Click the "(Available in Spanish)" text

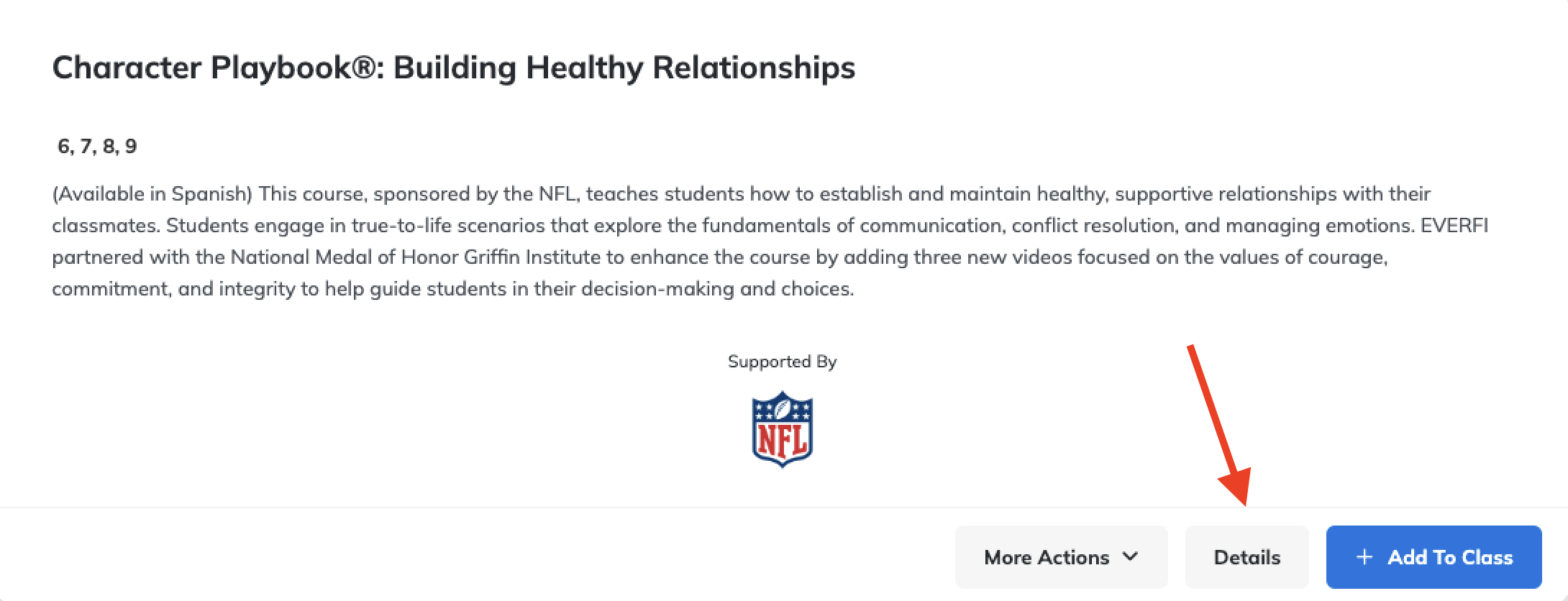tap(152, 194)
